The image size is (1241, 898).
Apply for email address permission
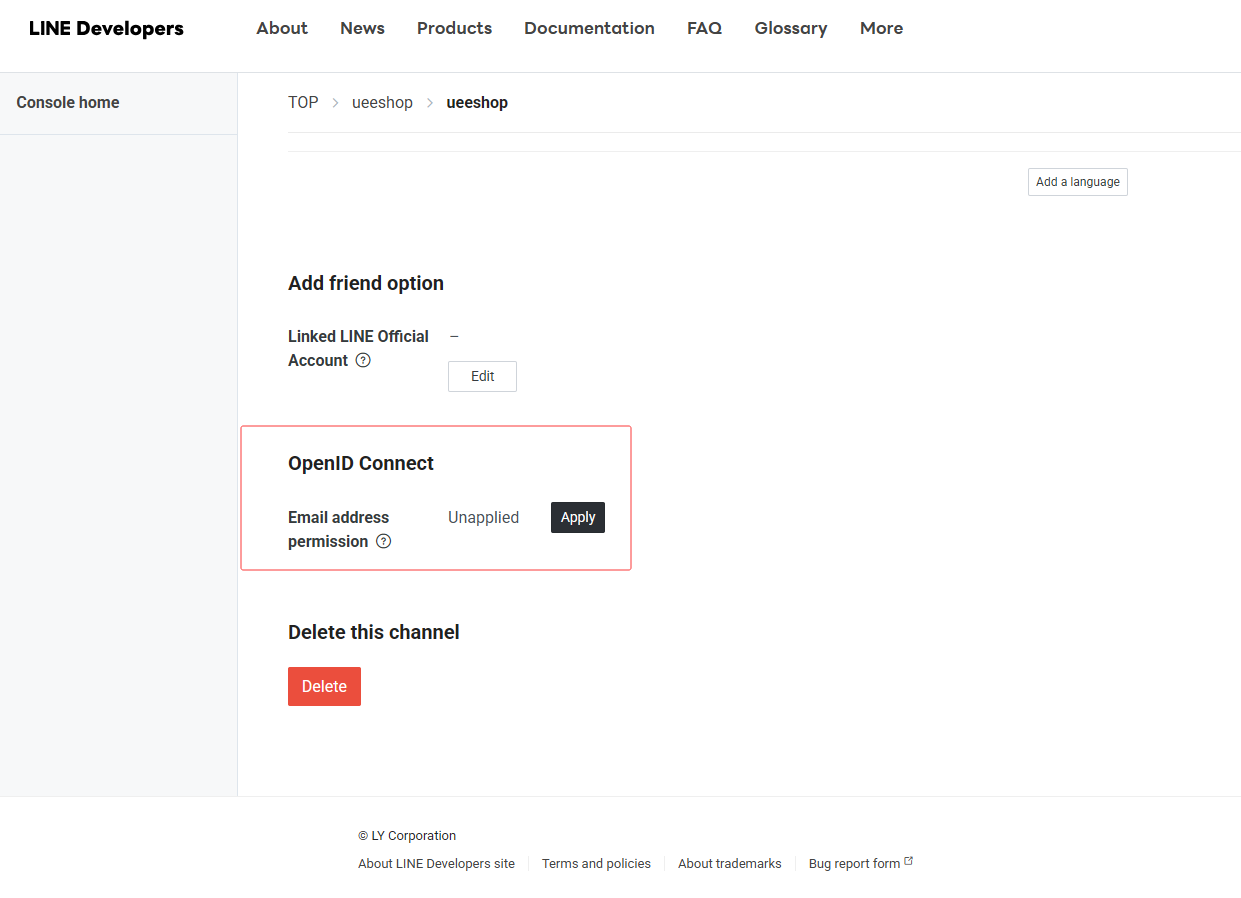577,517
